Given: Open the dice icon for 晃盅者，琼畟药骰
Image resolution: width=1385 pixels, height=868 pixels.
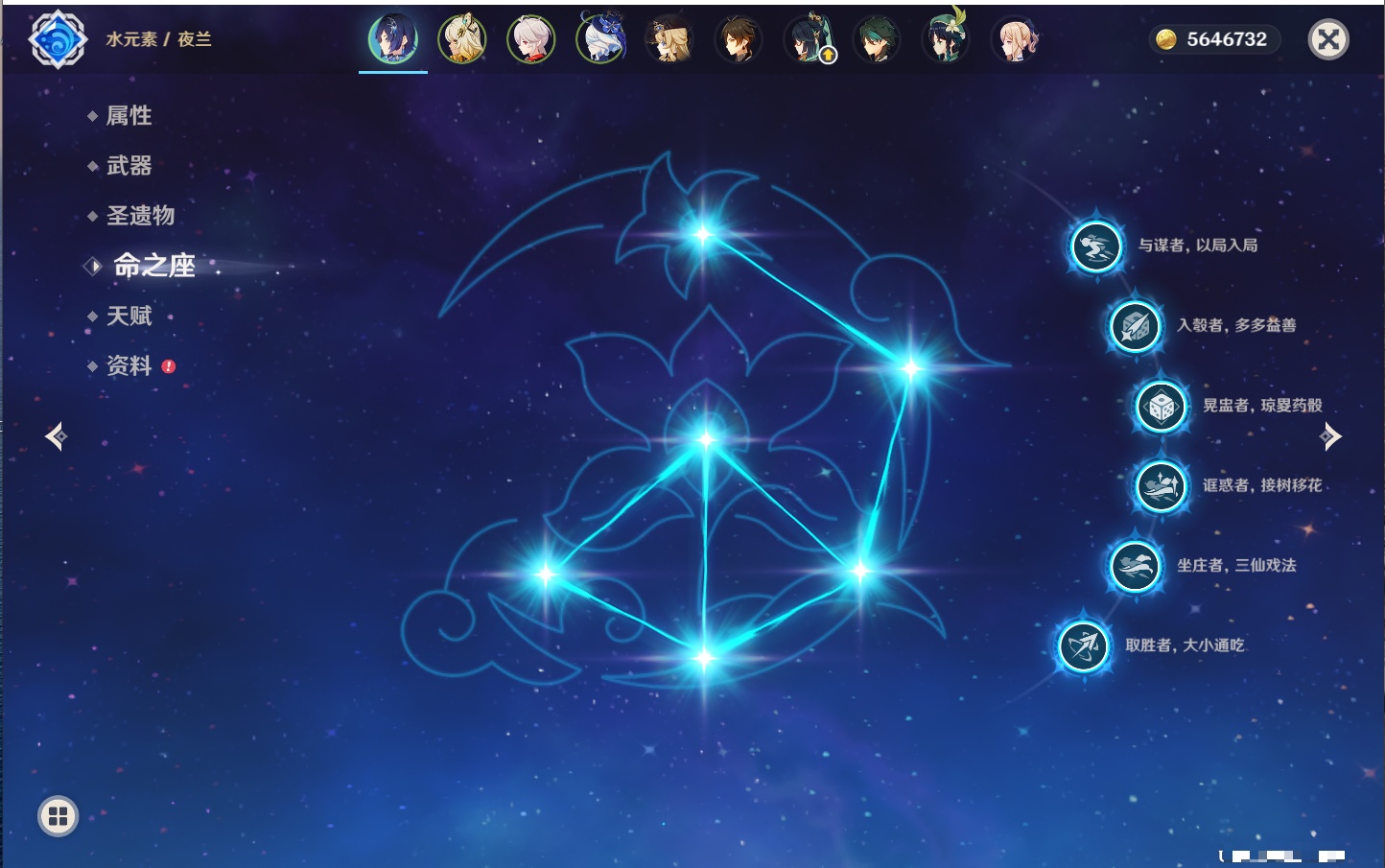Looking at the screenshot, I should click(x=1162, y=407).
